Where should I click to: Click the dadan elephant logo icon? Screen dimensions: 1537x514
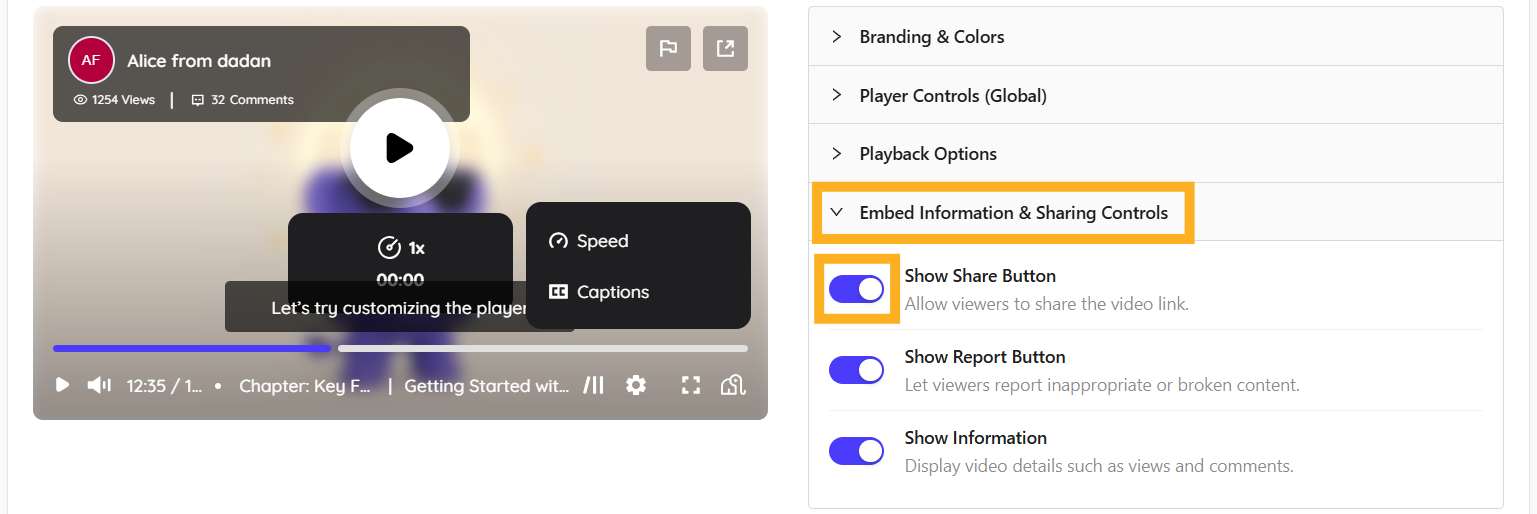coord(734,385)
